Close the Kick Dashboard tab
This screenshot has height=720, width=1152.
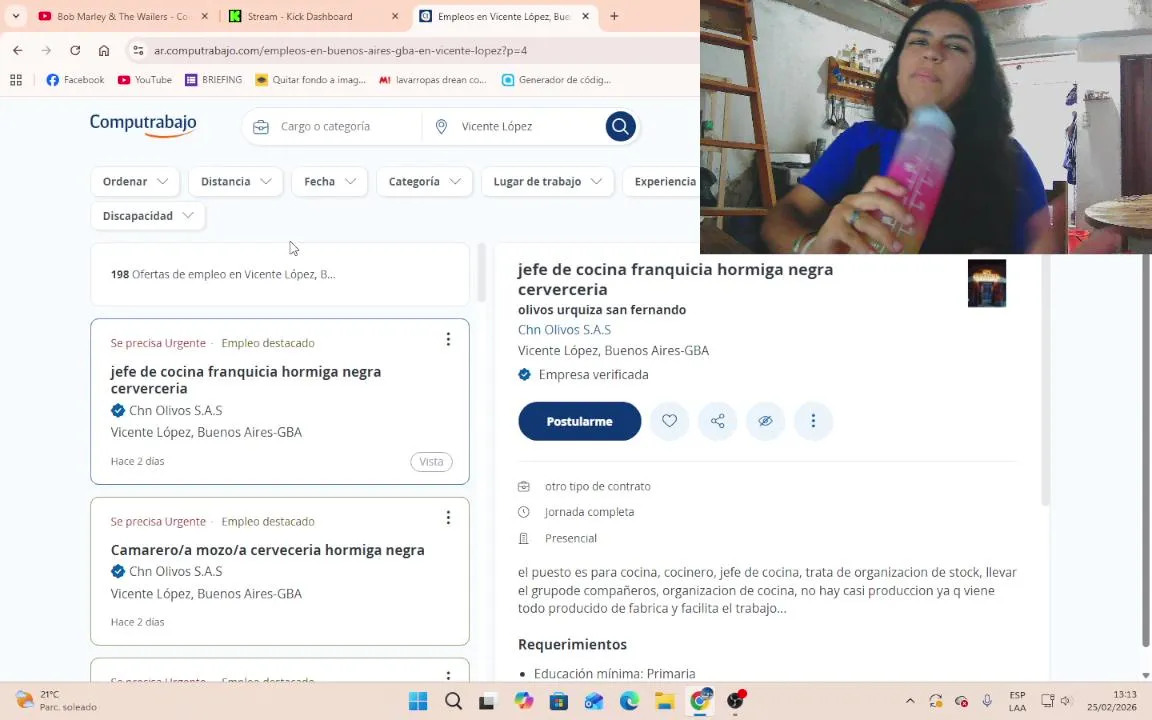click(395, 16)
